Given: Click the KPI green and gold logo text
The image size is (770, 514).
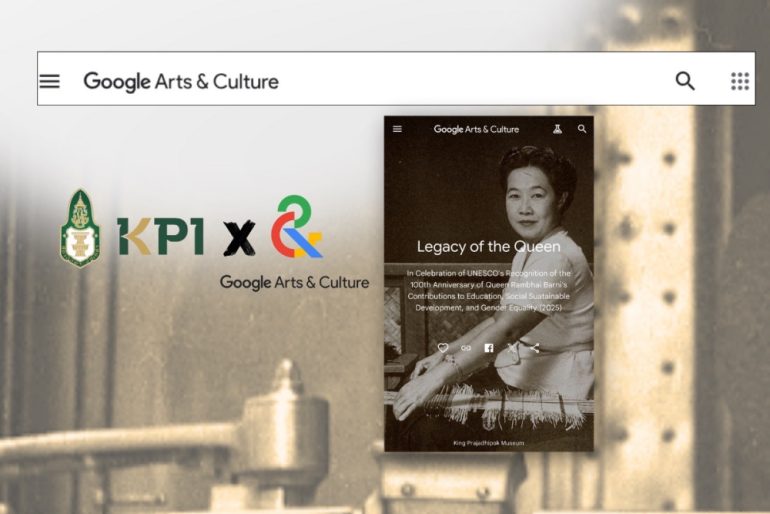Looking at the screenshot, I should (x=160, y=236).
